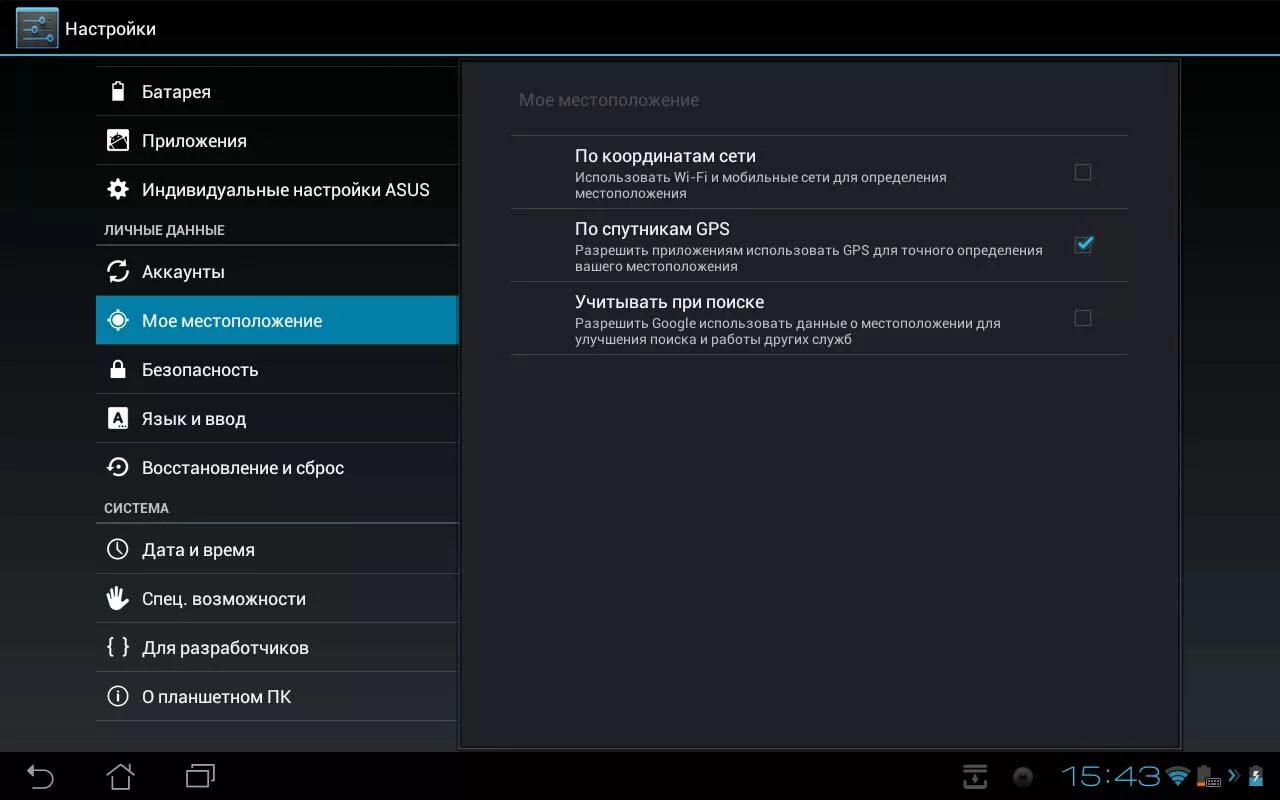Tap the Settings app icon in title bar
This screenshot has height=800, width=1280.
(x=37, y=28)
